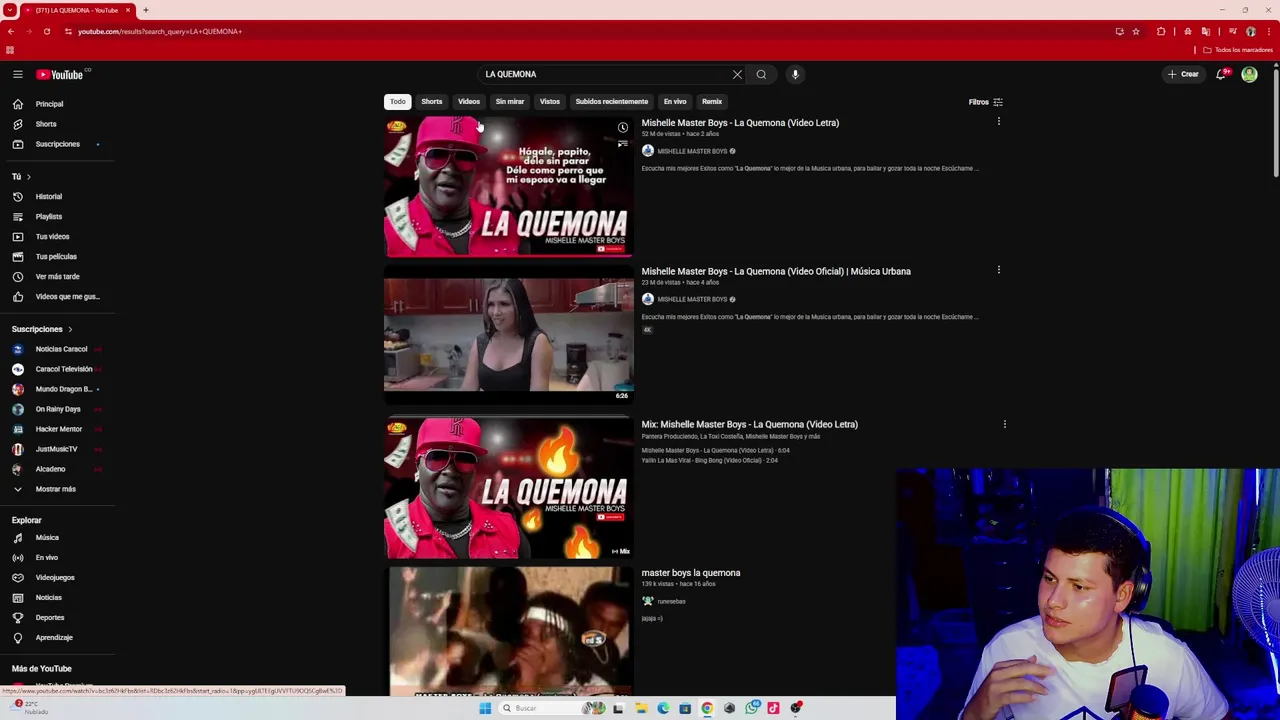
Task: Open Noticias under Explorar
Action: click(58, 597)
